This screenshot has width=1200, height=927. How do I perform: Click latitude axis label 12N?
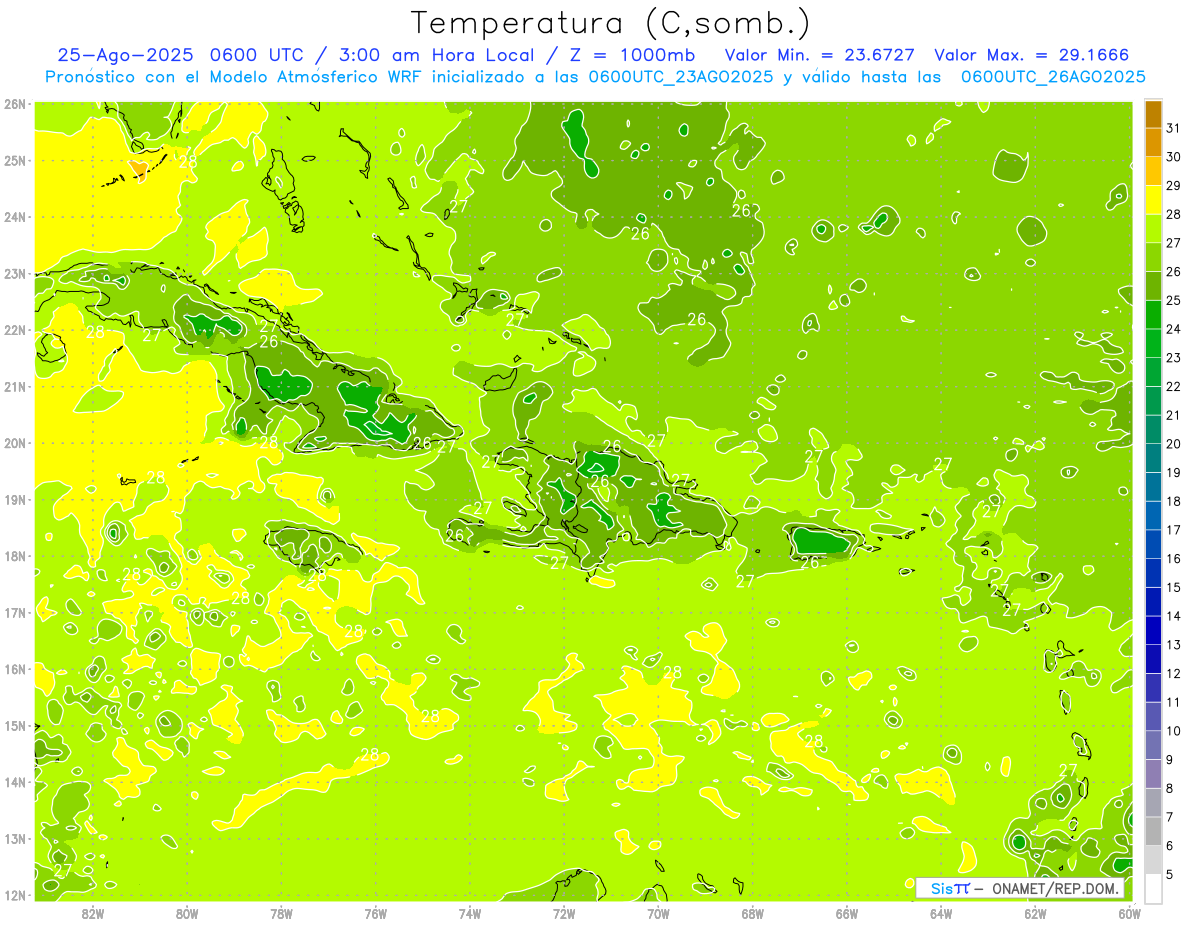(x=14, y=895)
